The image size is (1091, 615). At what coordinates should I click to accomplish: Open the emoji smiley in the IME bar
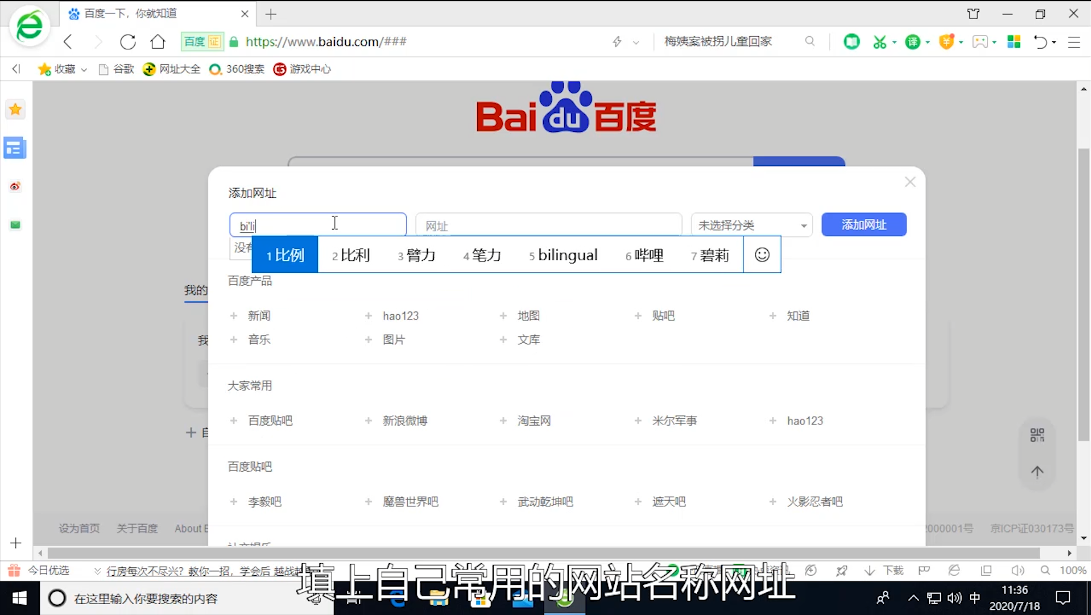tap(762, 255)
